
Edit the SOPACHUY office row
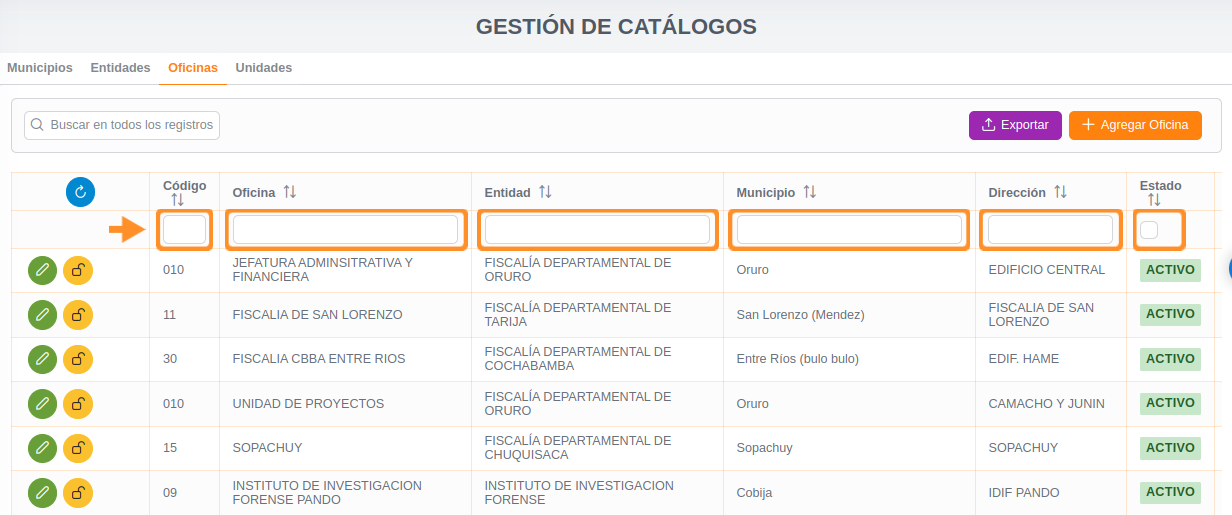42,448
